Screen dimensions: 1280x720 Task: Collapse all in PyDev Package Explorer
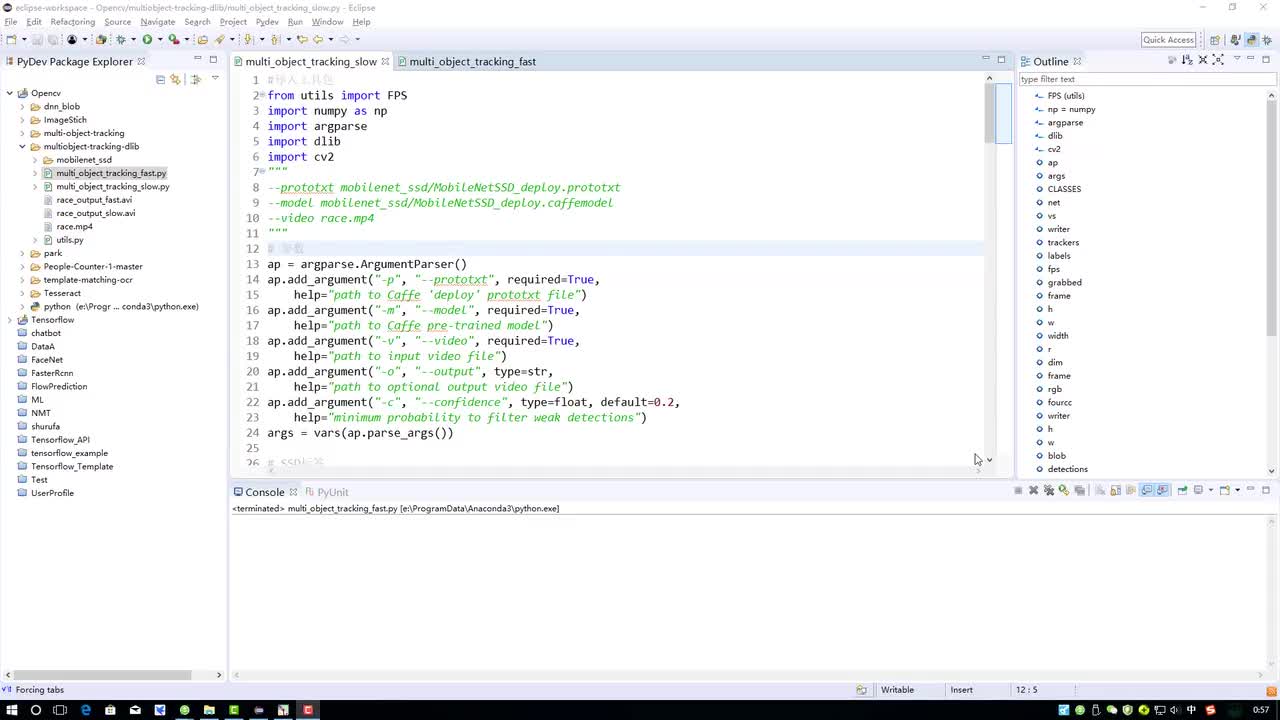[x=160, y=79]
